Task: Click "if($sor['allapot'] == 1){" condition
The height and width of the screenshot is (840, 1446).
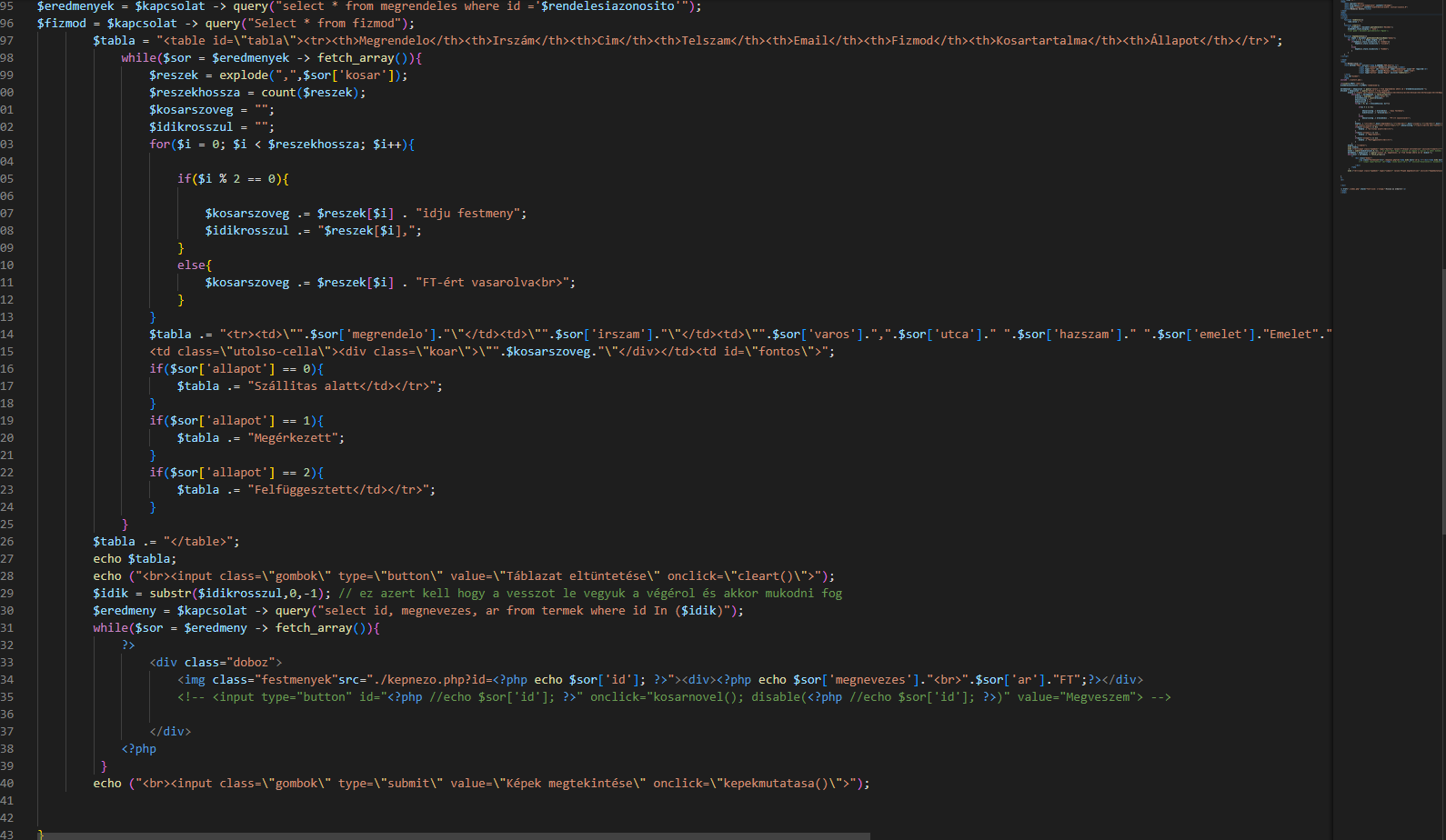Action: (x=236, y=421)
